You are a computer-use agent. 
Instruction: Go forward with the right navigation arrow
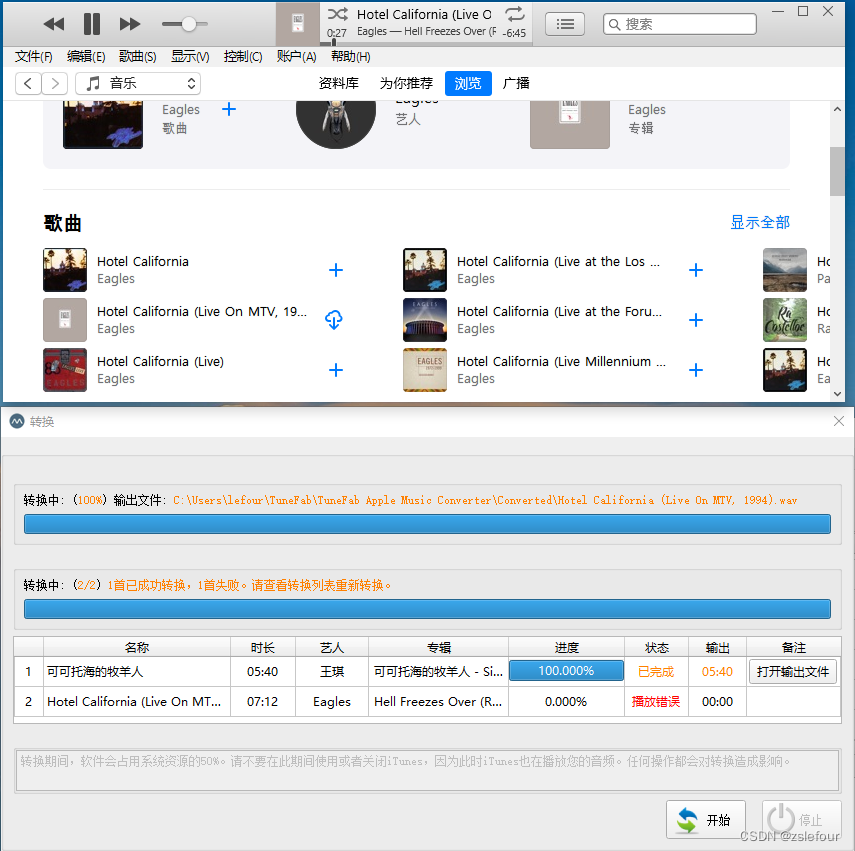click(x=55, y=83)
